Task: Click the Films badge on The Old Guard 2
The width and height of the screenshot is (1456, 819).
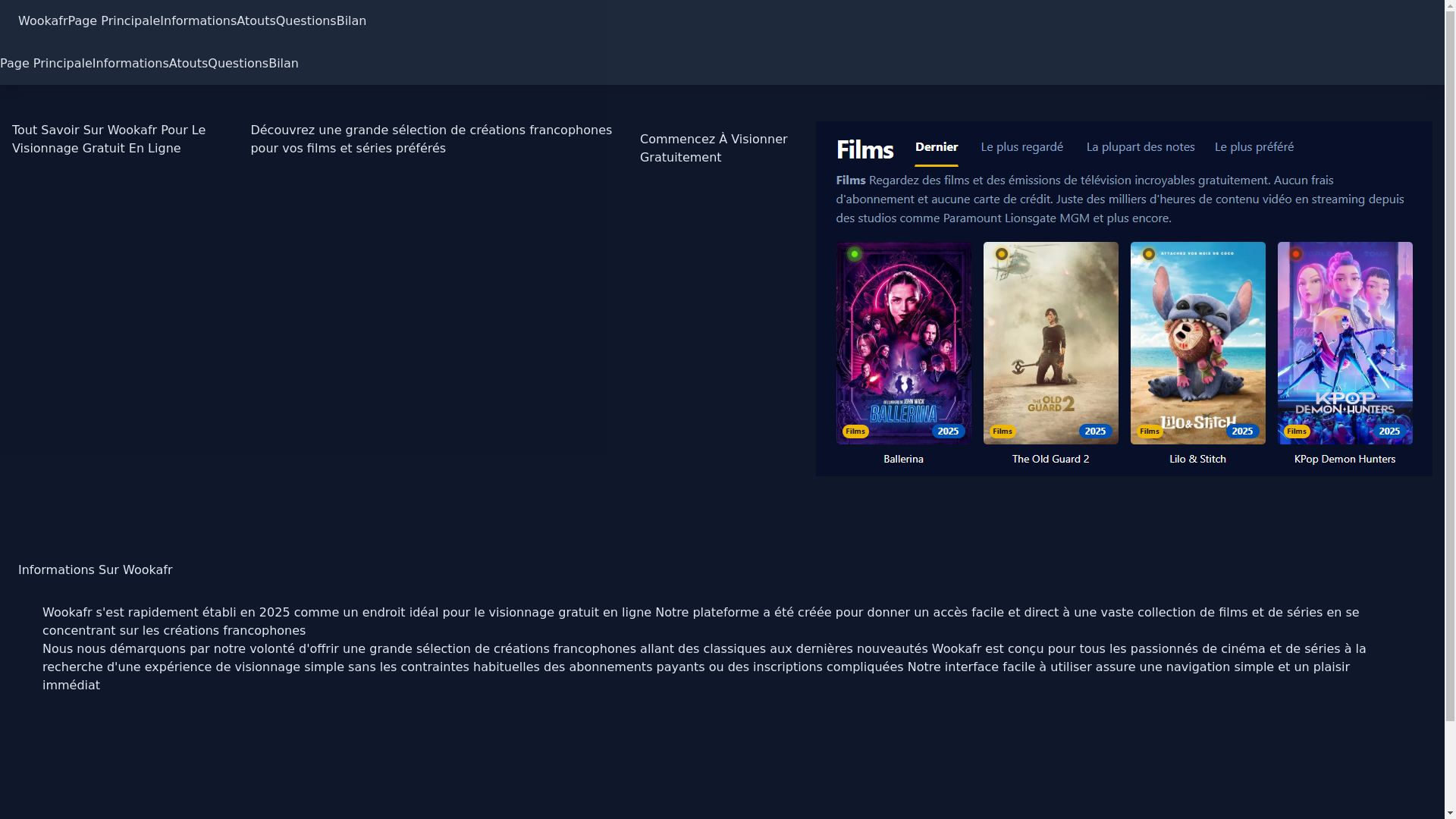Action: pos(1003,431)
